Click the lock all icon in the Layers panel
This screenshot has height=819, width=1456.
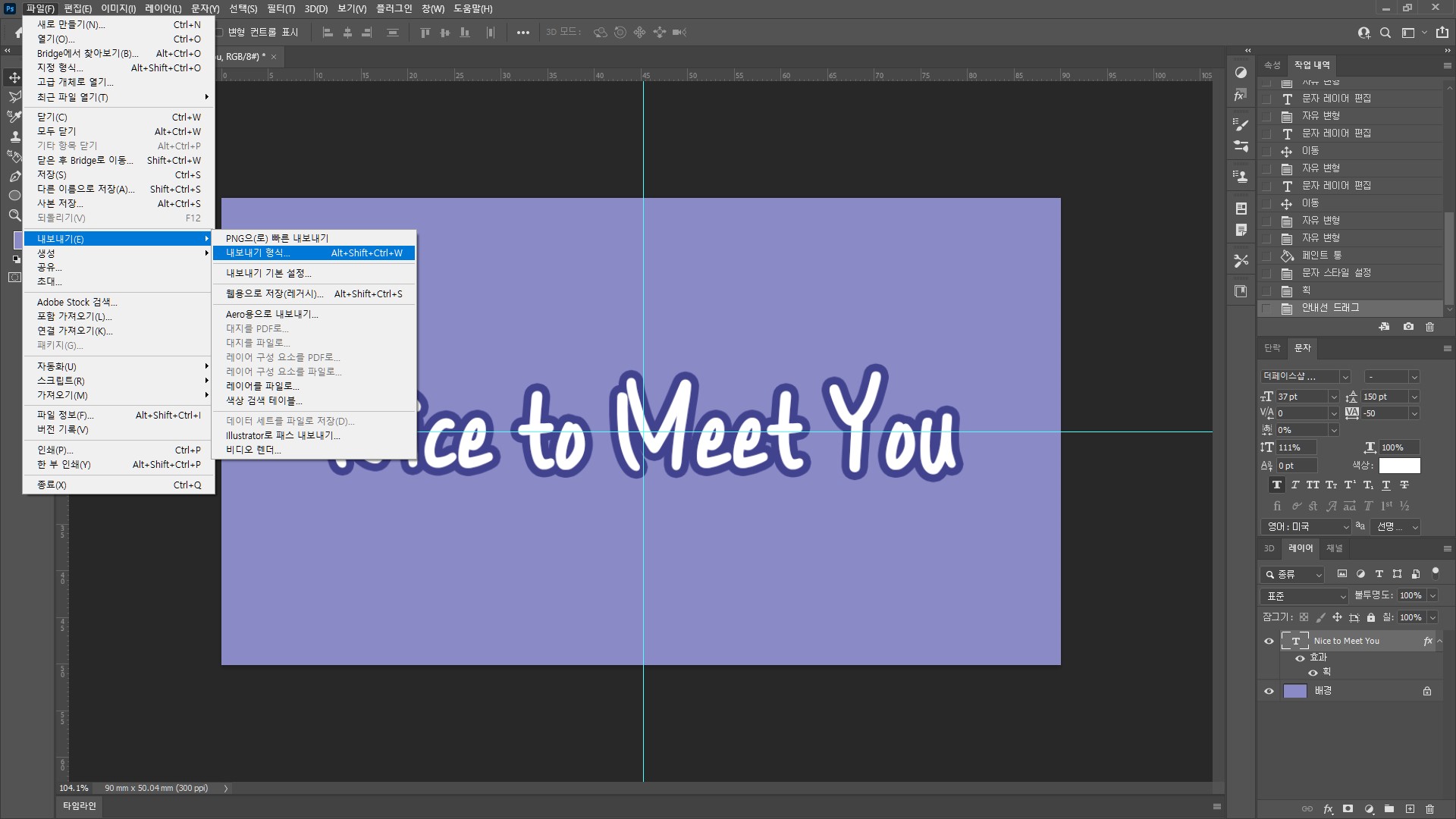coord(1371,617)
